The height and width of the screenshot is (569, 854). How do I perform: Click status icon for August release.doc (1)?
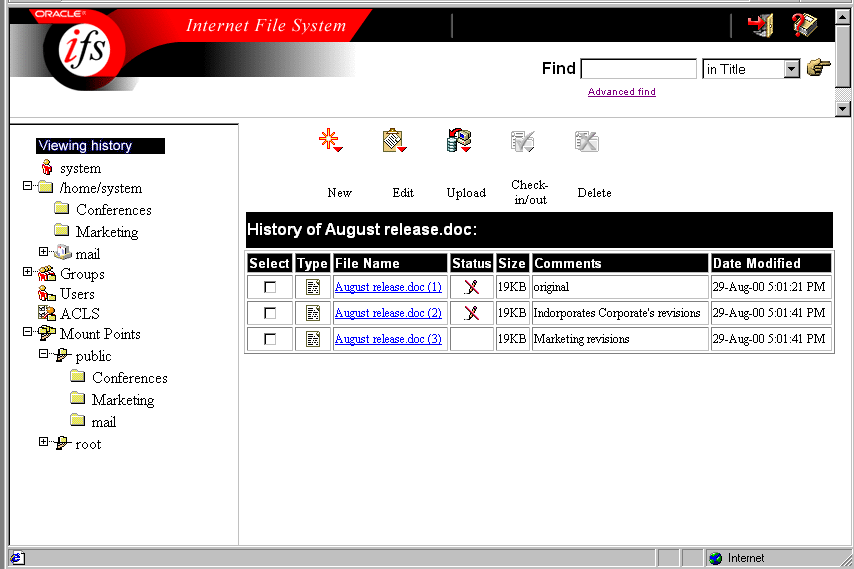472,287
